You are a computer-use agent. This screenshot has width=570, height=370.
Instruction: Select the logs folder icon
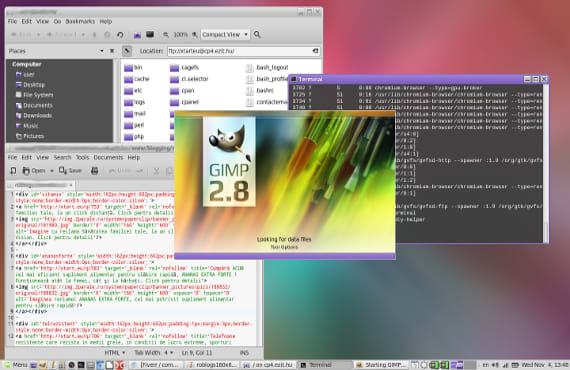(x=128, y=102)
